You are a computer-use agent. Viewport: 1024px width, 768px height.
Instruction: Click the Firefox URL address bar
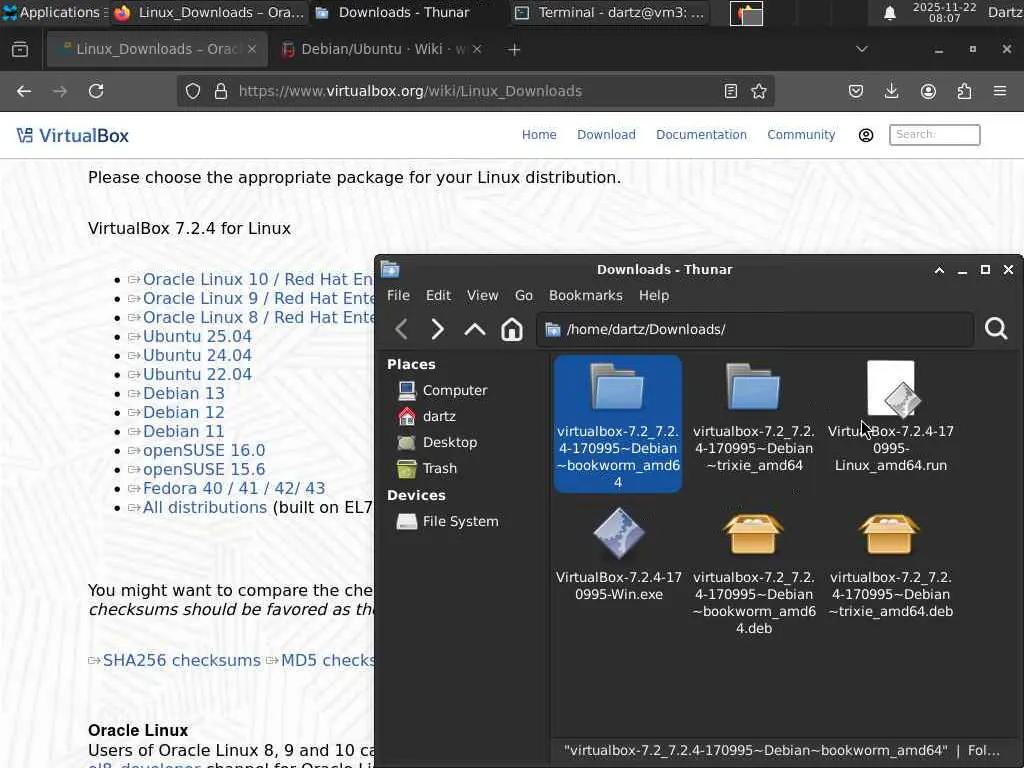point(475,91)
